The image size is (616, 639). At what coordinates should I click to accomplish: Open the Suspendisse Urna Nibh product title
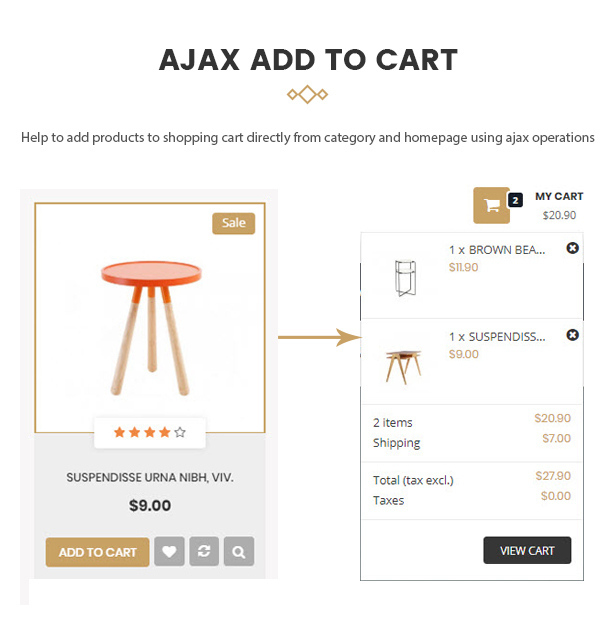coord(150,478)
